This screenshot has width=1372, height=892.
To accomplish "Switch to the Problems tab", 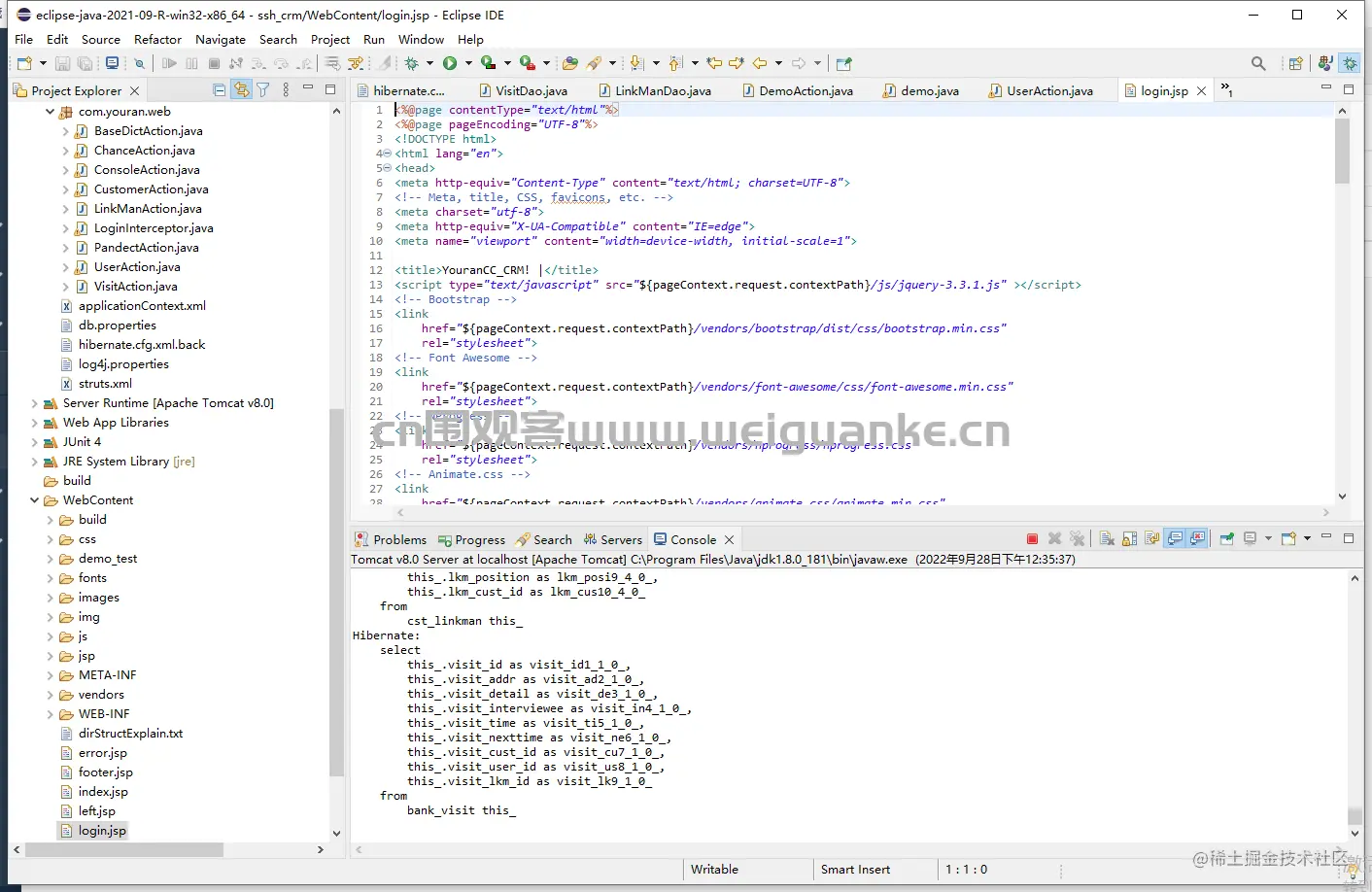I will [391, 539].
